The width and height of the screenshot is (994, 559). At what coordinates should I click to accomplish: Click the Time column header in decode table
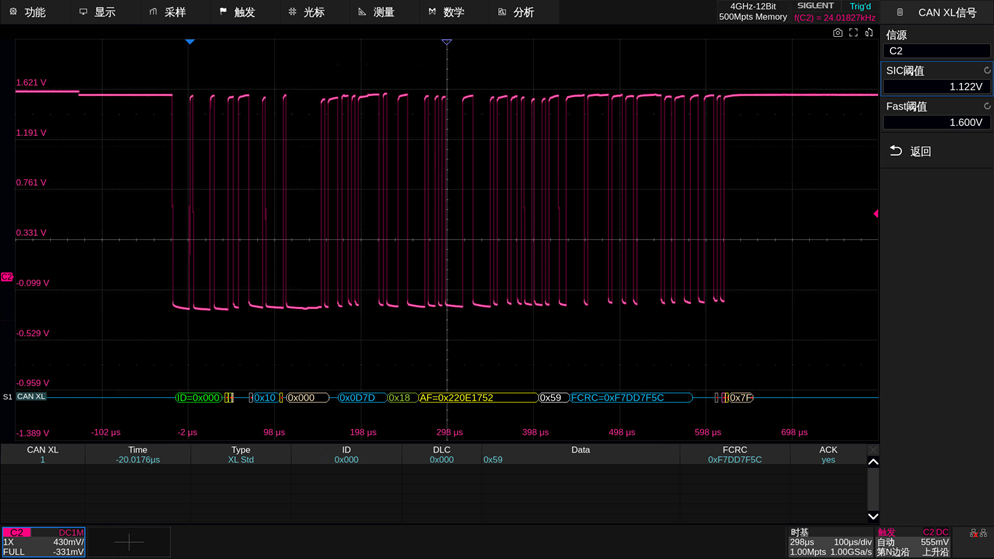tap(138, 449)
